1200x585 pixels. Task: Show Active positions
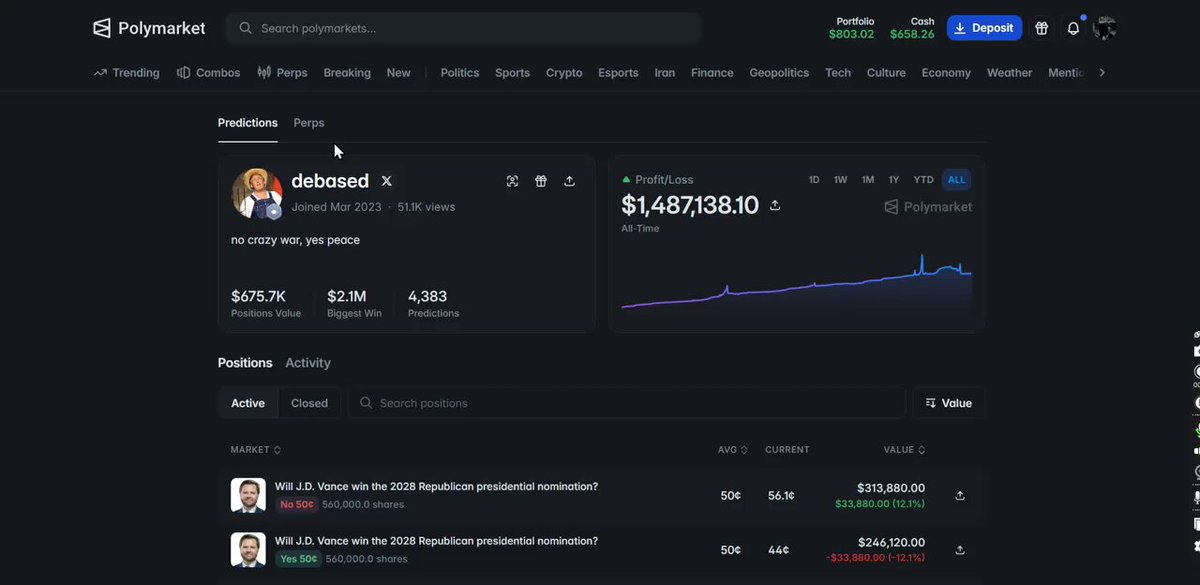click(x=248, y=403)
